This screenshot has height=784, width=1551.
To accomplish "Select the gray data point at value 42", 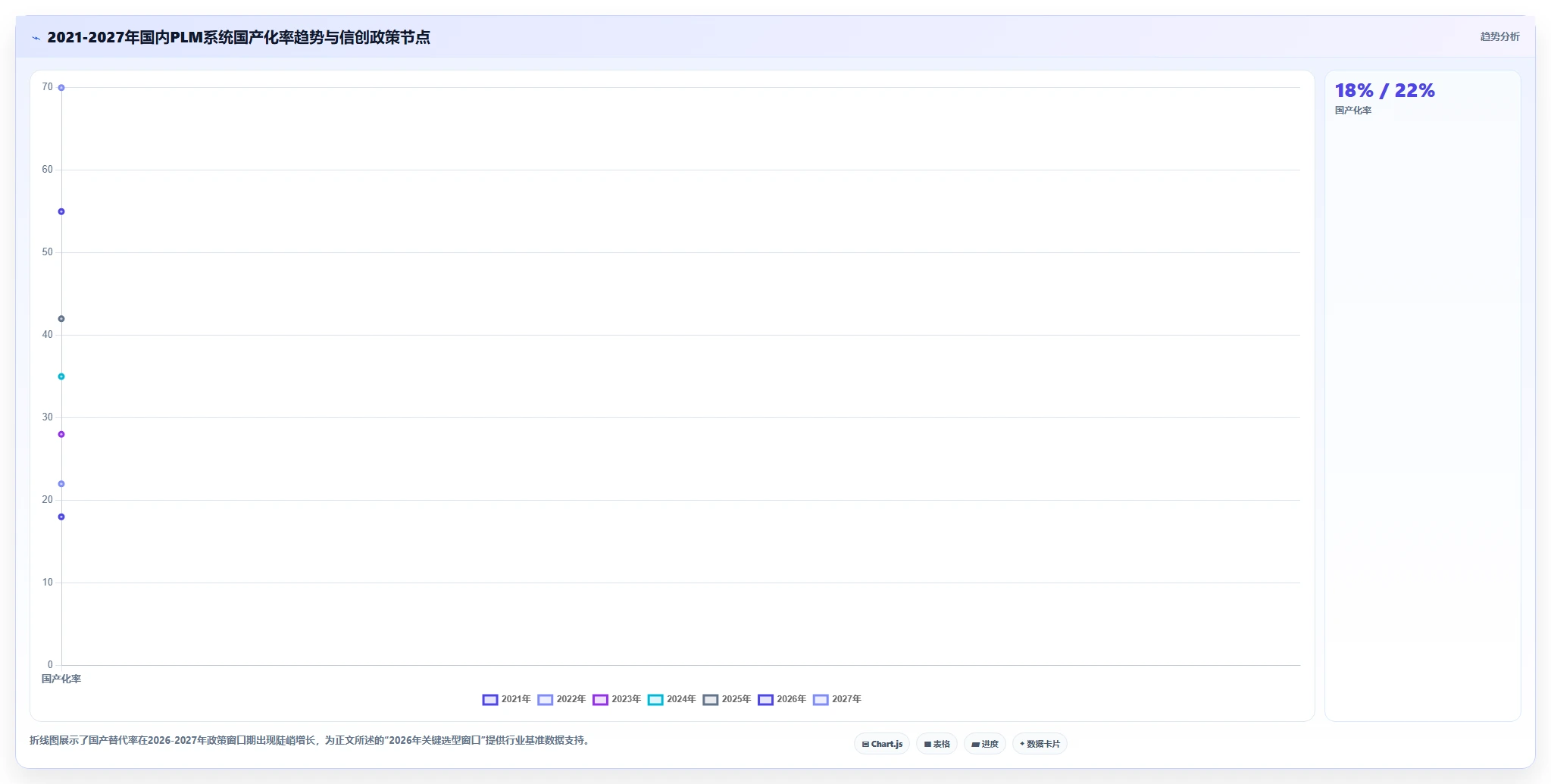I will (x=61, y=319).
